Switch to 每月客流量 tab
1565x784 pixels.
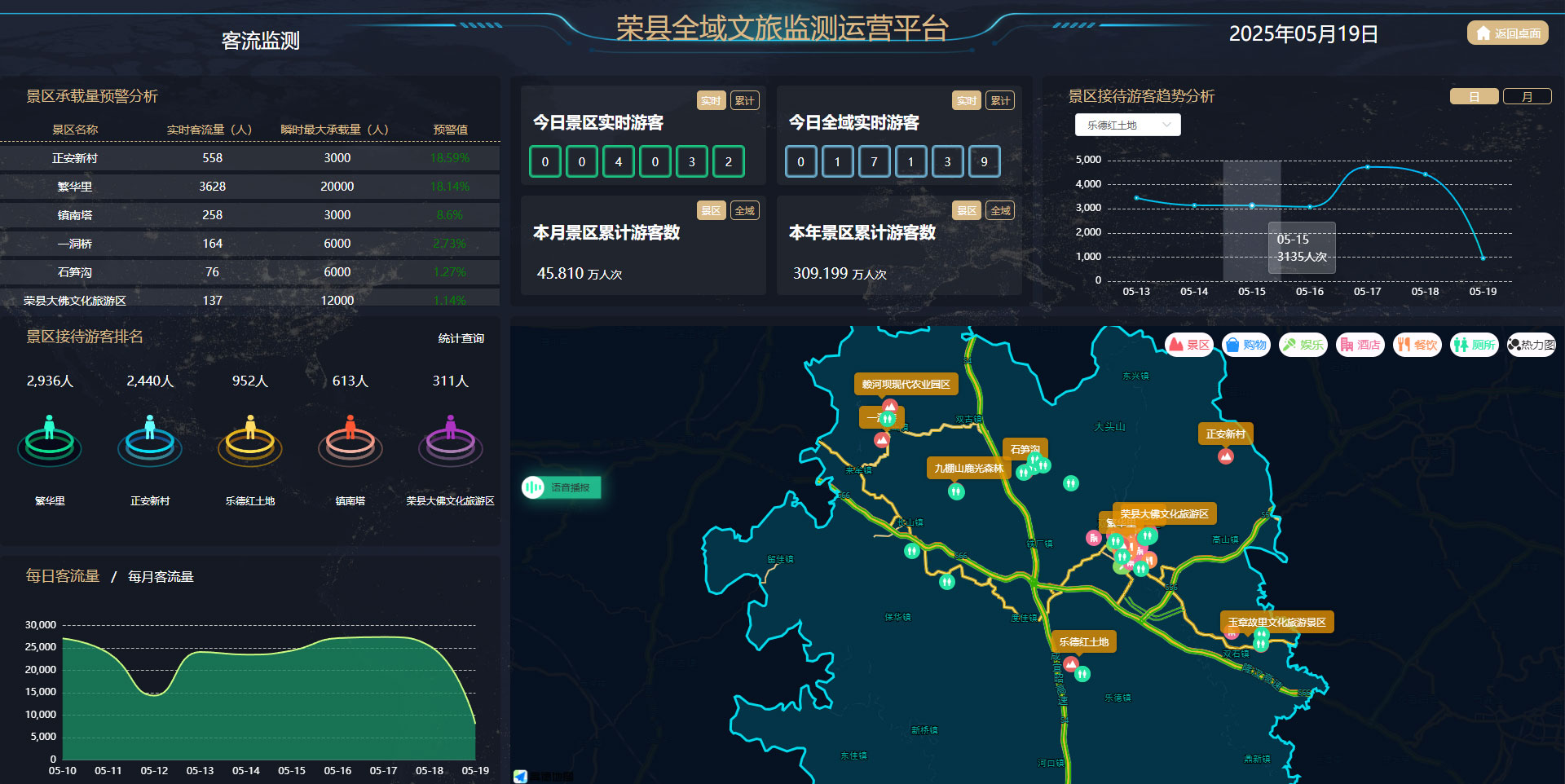161,577
